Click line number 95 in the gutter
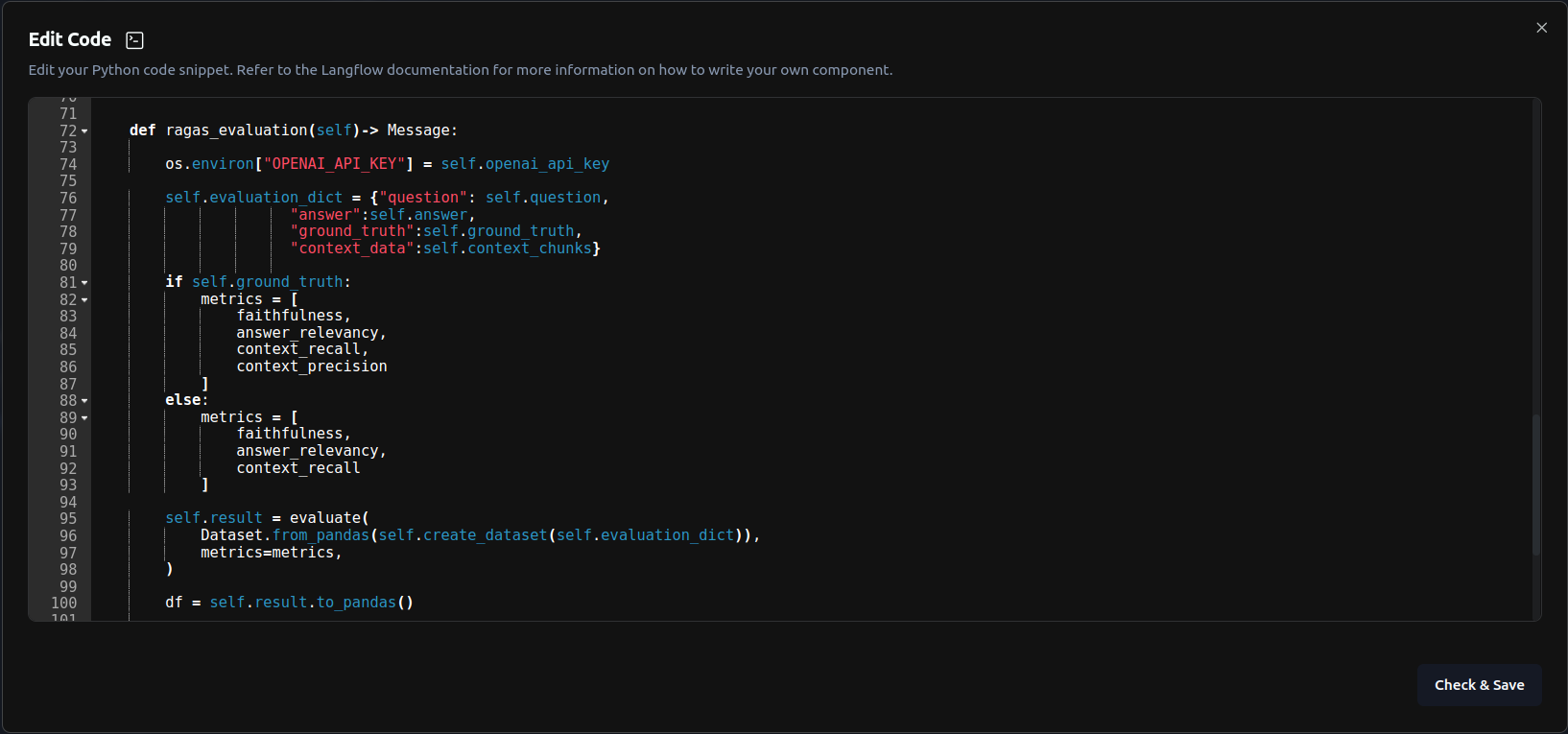This screenshot has height=734, width=1568. tap(68, 519)
